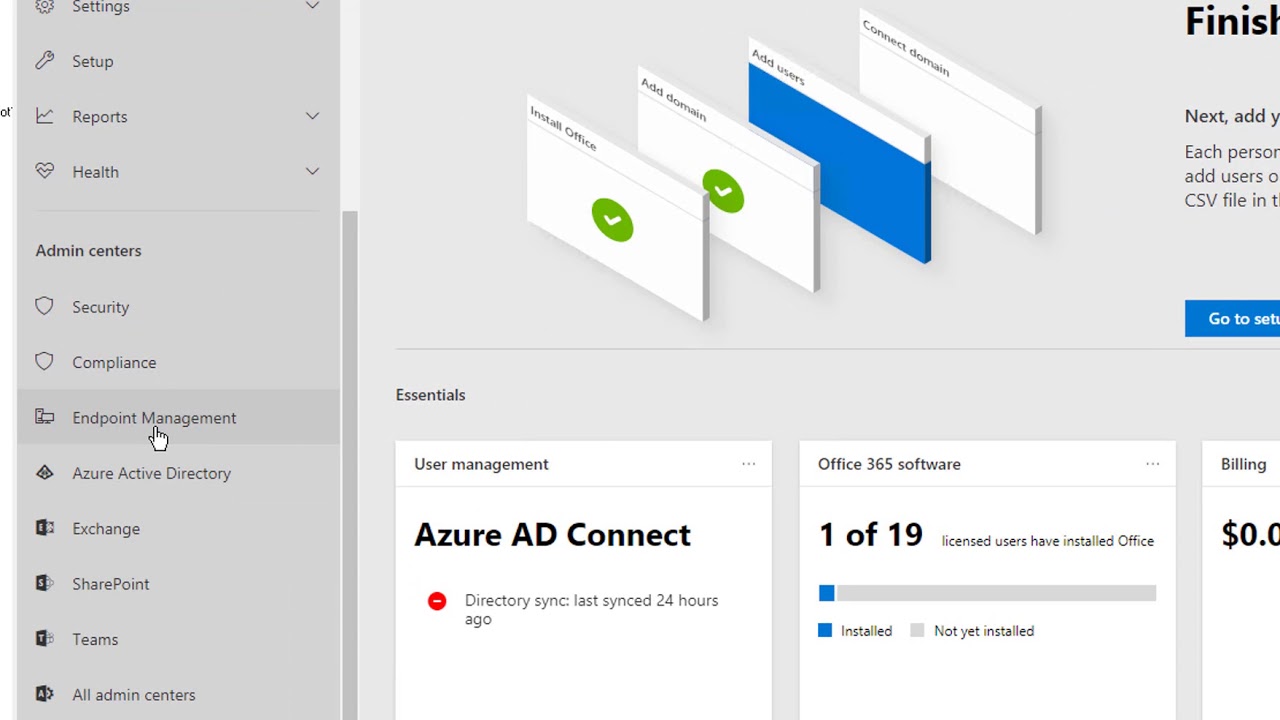
Task: Open Azure Active Directory admin center
Action: coord(178,473)
